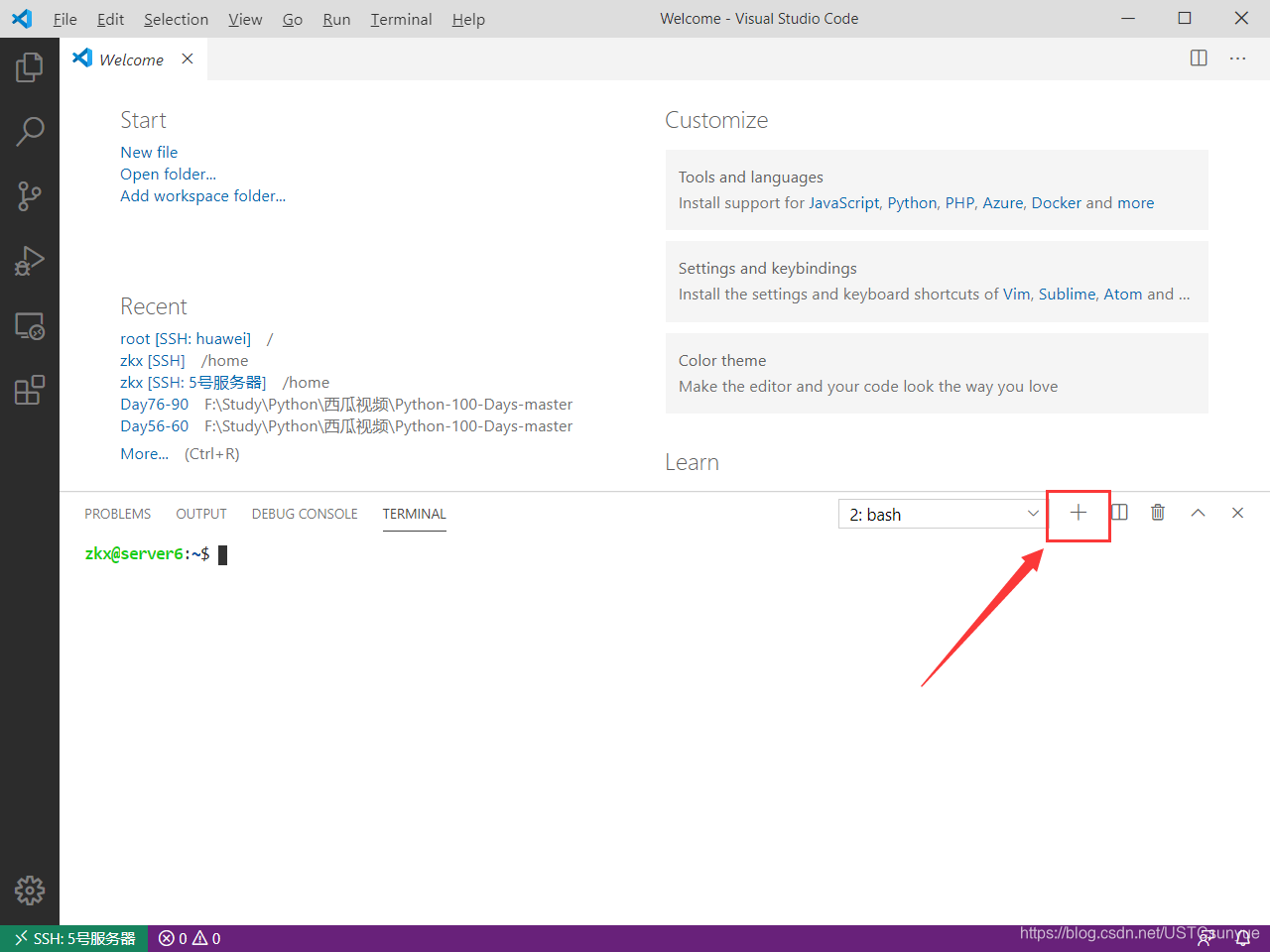Maximize the terminal panel size
1270x952 pixels.
pyautogui.click(x=1198, y=513)
